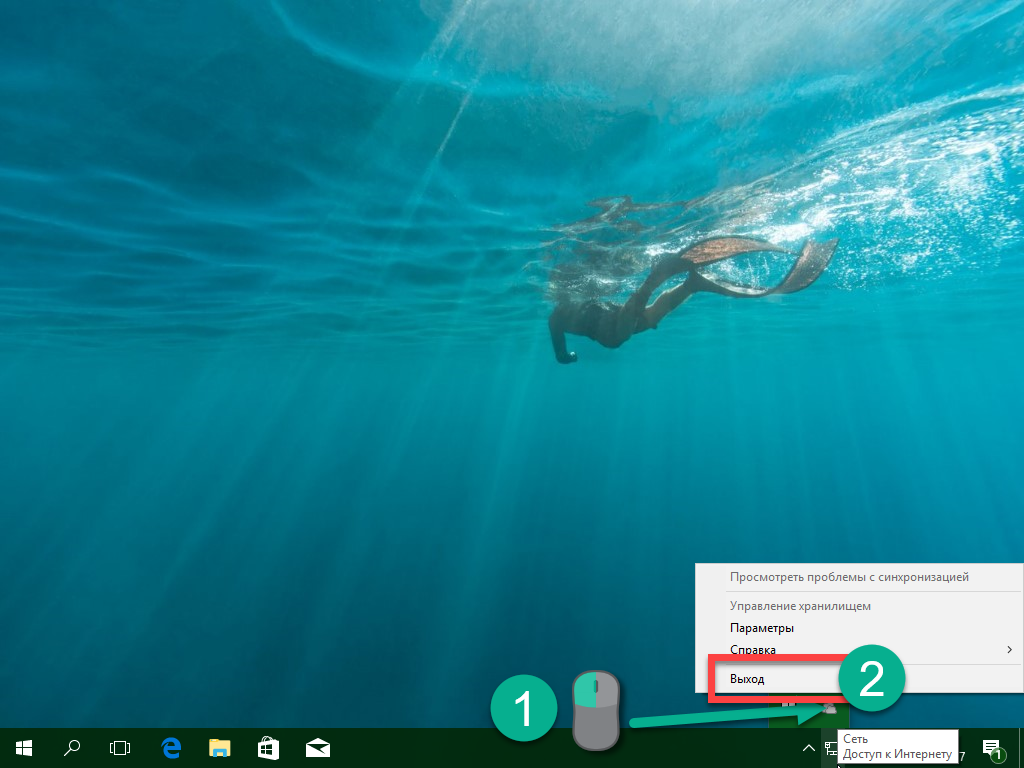Click the tray overflow icon left of OneDrive cloud
The image size is (1024, 768).
coord(790,708)
